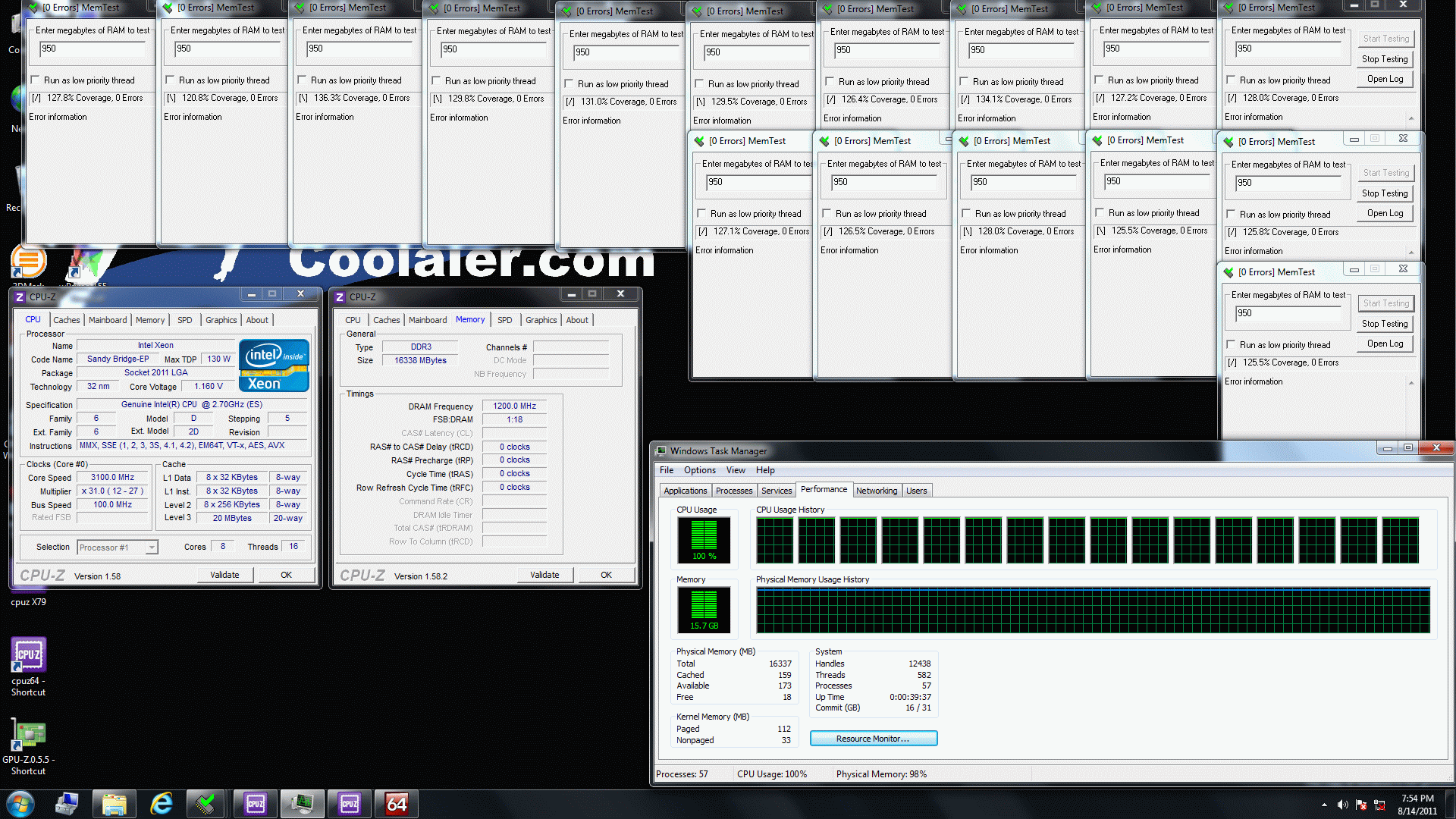The image size is (1456, 819).
Task: Open the Windows Start orb
Action: [x=20, y=804]
